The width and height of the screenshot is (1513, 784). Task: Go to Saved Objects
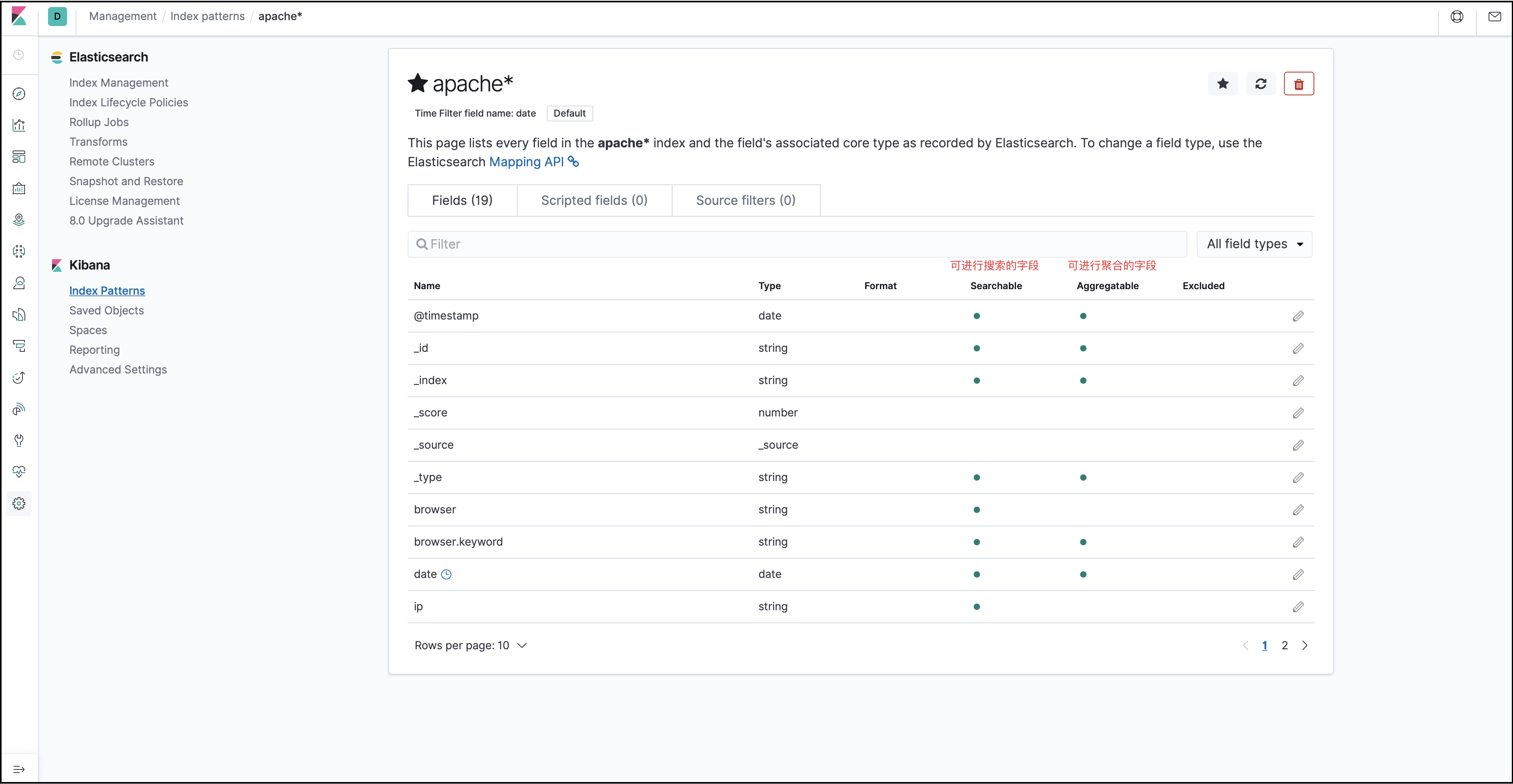[106, 310]
